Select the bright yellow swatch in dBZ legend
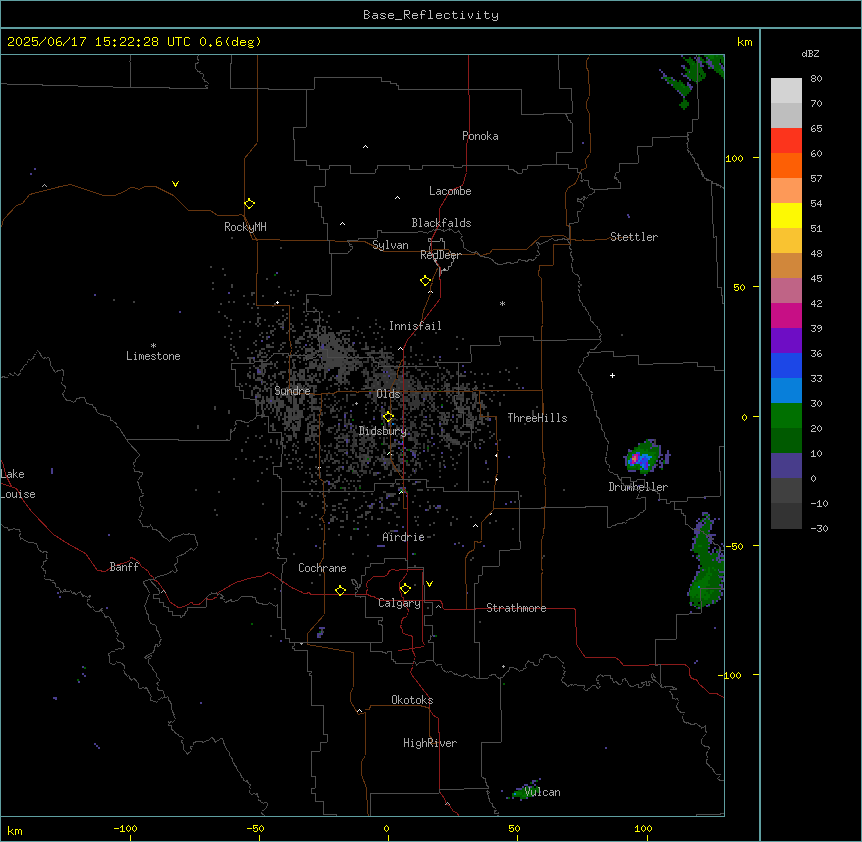The height and width of the screenshot is (842, 862). [786, 215]
